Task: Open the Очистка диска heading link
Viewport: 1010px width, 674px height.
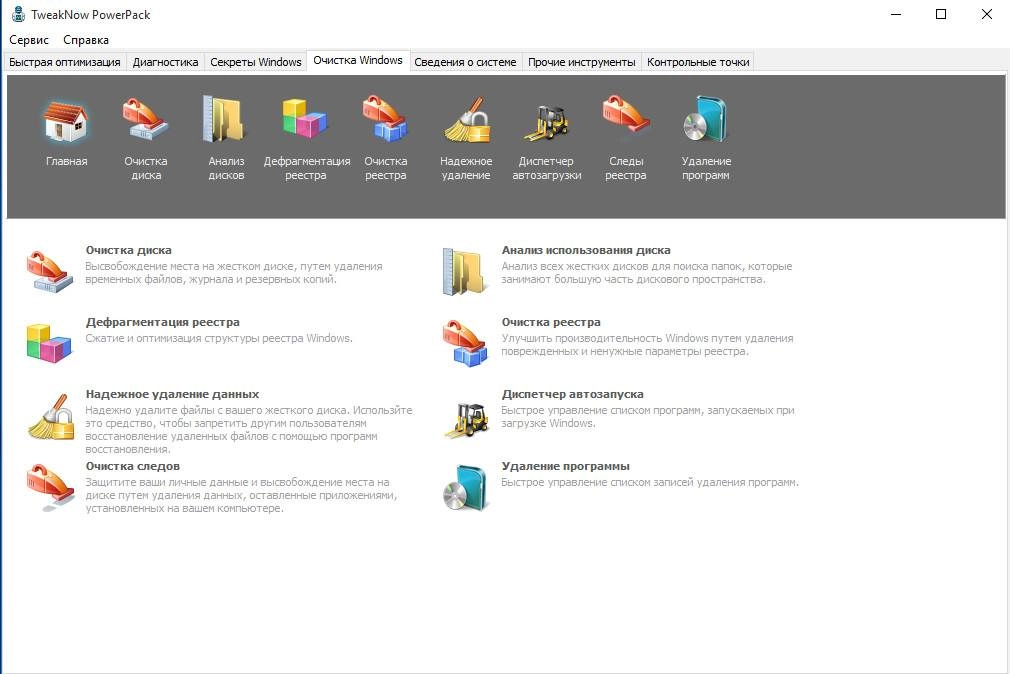Action: tap(128, 250)
